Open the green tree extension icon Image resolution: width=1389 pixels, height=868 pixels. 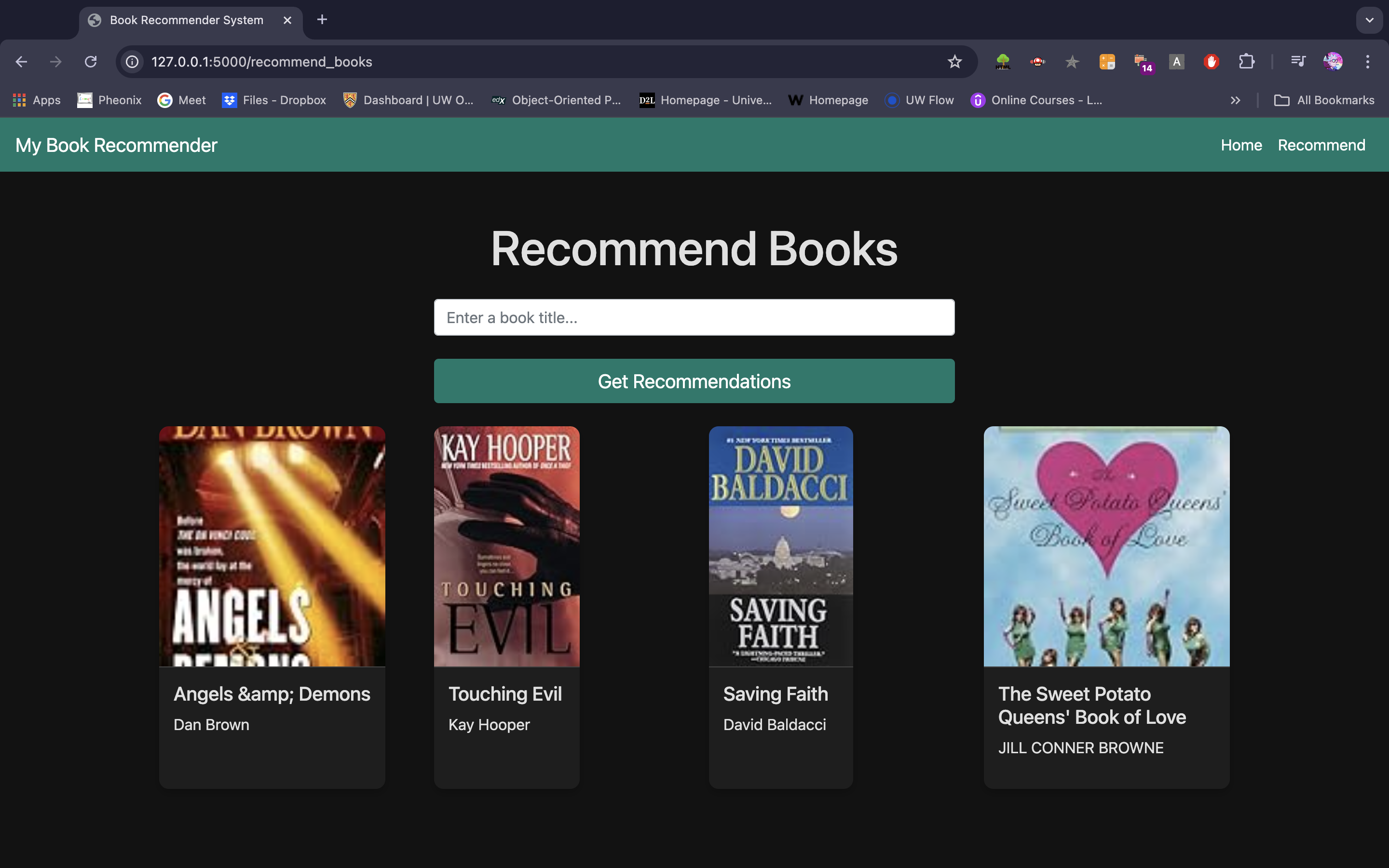point(1003,61)
